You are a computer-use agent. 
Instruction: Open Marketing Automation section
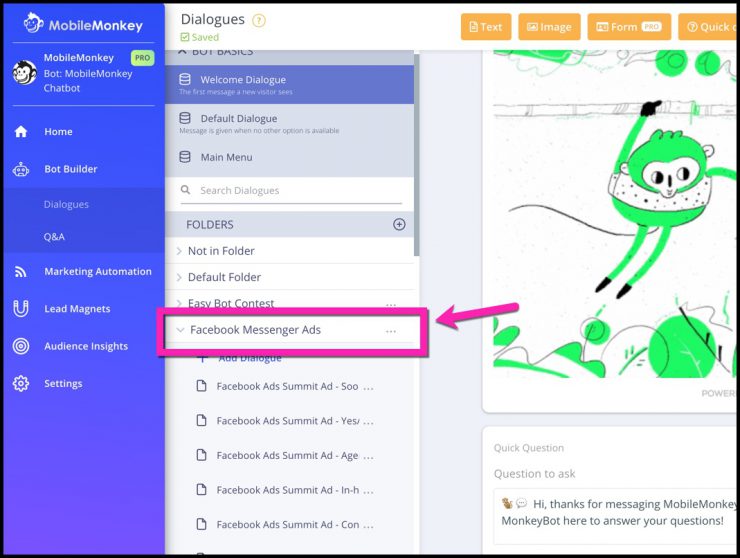coord(98,271)
